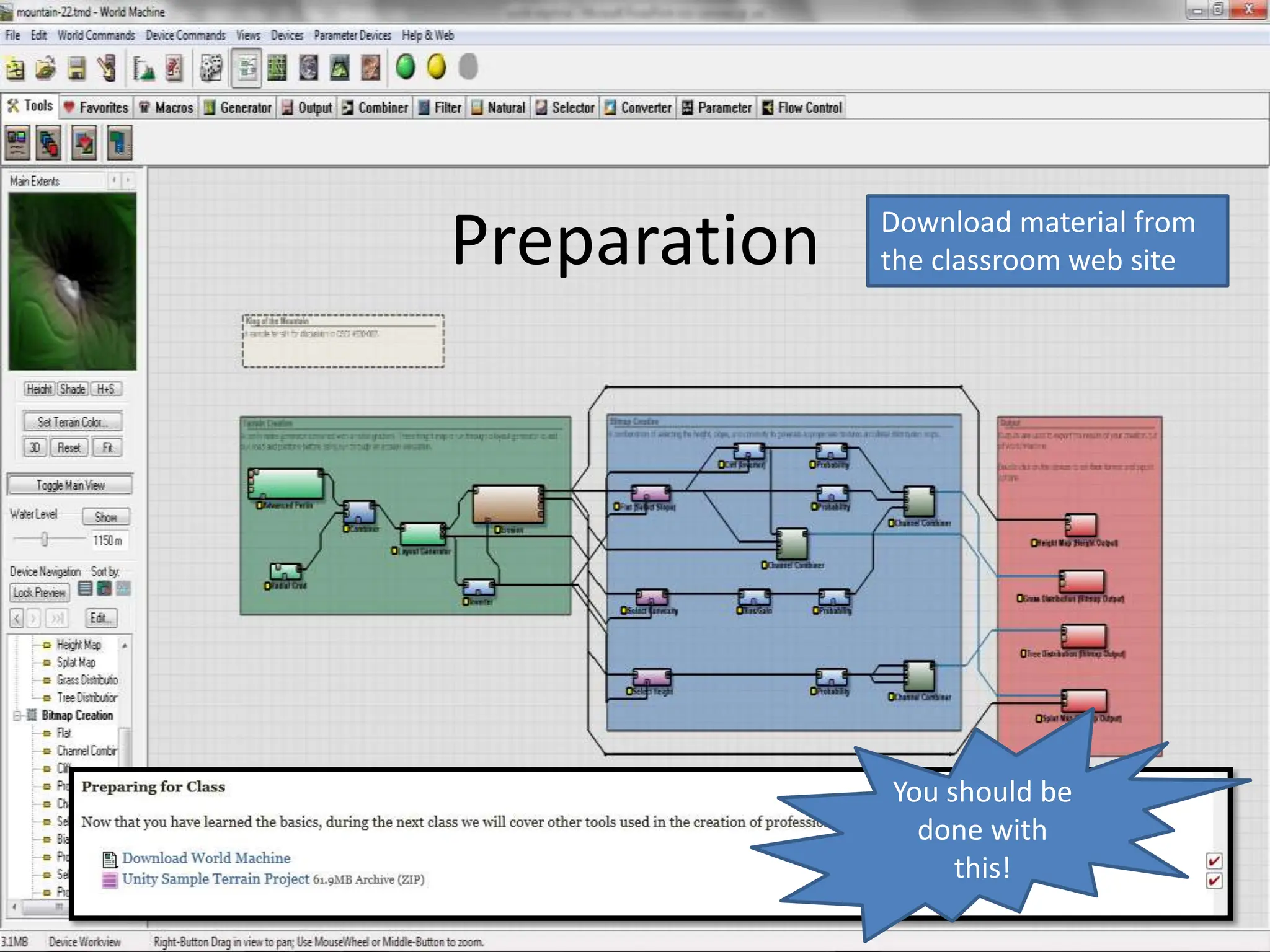The image size is (1270, 952).
Task: Open the Download World Machine link
Action: (206, 858)
